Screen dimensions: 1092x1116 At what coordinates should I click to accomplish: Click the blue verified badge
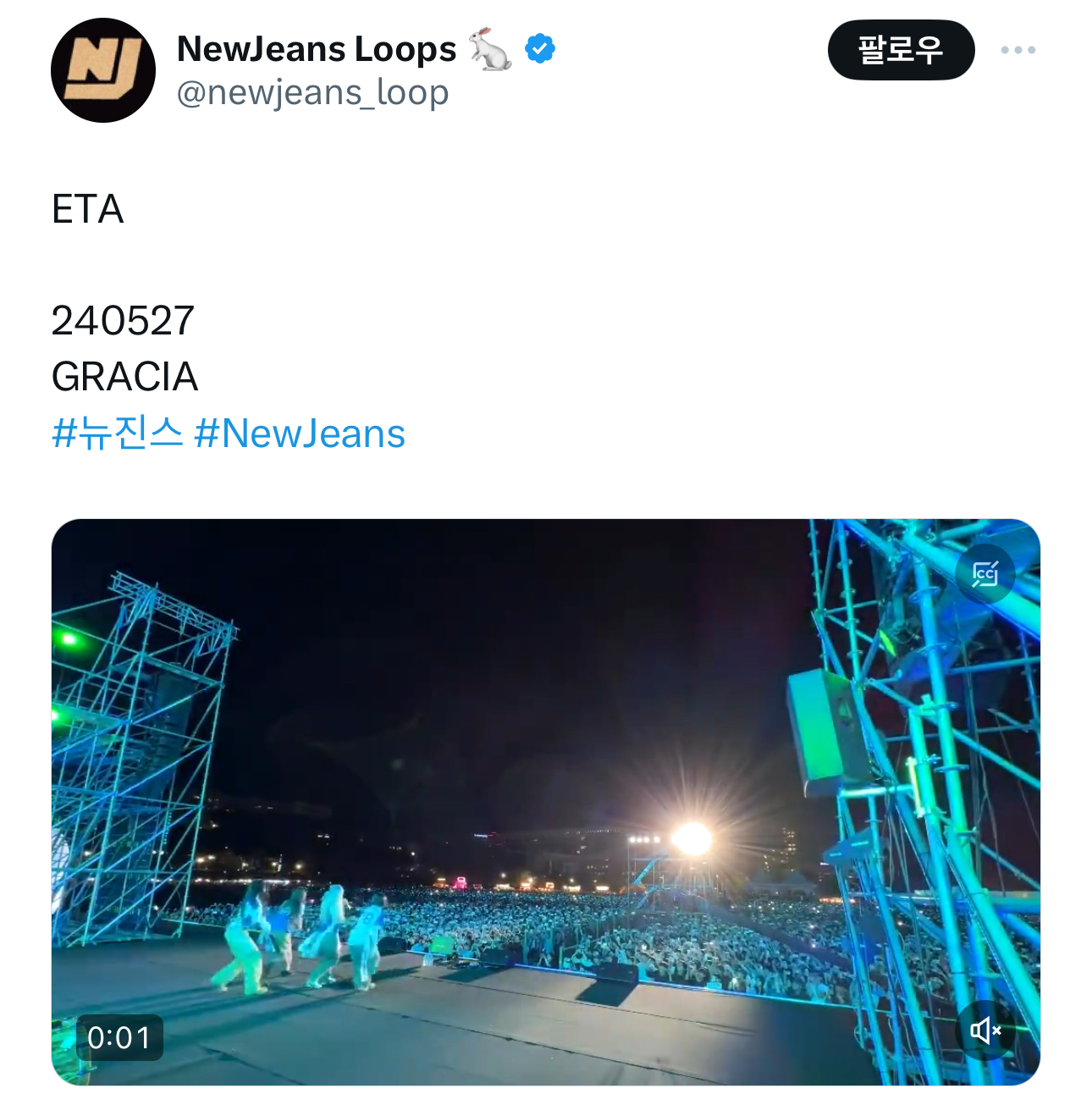540,48
